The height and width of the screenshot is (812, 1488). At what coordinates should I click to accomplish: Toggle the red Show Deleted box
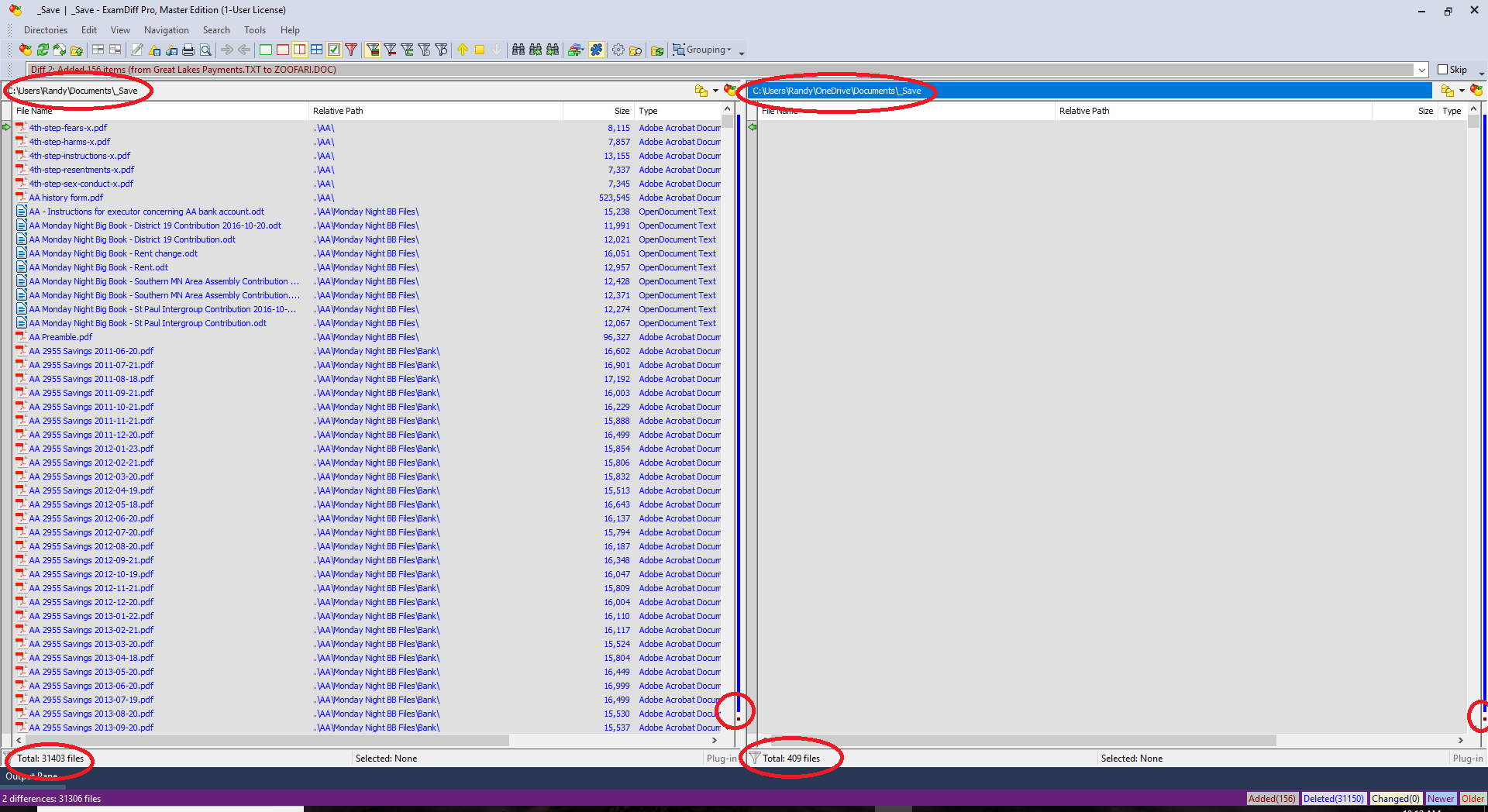click(x=283, y=50)
